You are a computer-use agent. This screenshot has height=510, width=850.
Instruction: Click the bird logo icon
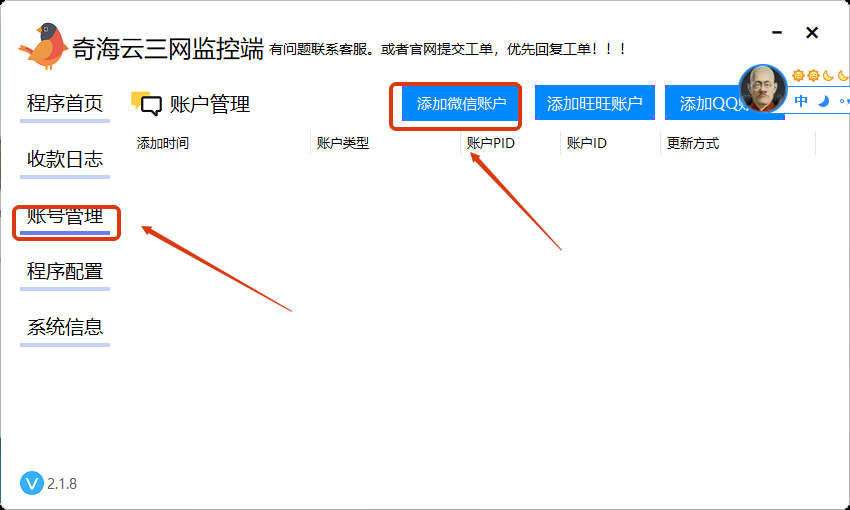[43, 45]
